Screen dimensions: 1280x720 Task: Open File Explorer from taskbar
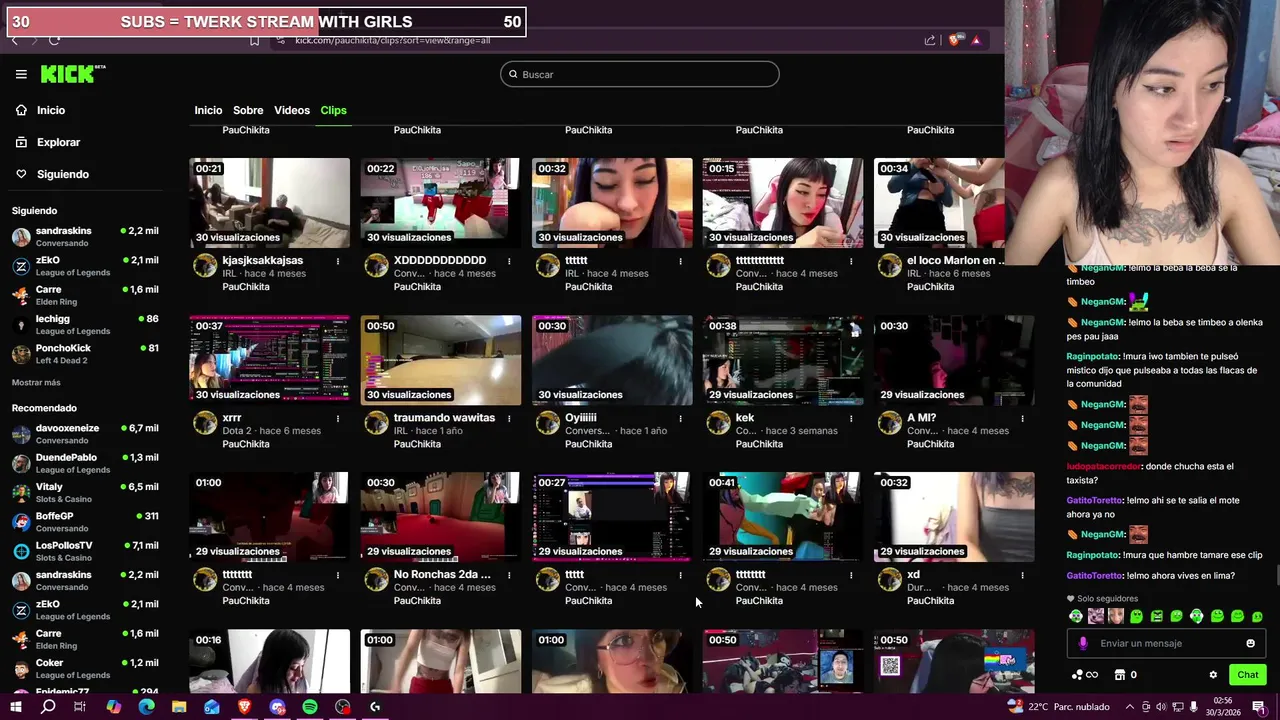pos(179,707)
